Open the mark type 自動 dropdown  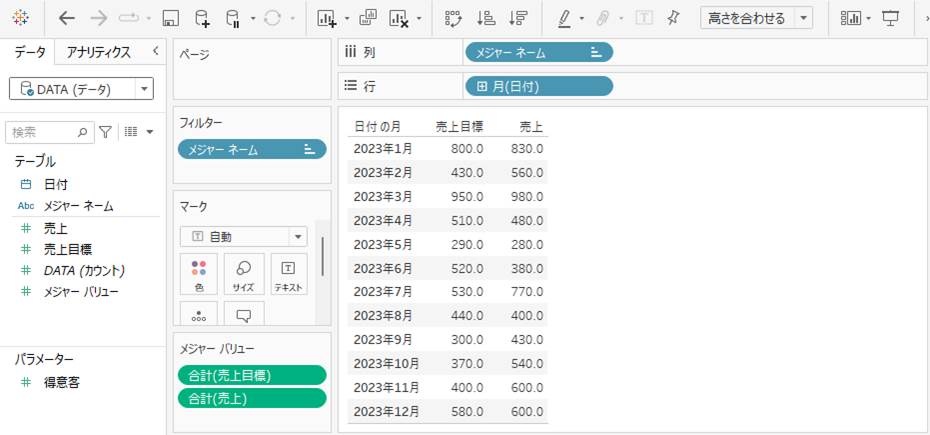(x=244, y=237)
